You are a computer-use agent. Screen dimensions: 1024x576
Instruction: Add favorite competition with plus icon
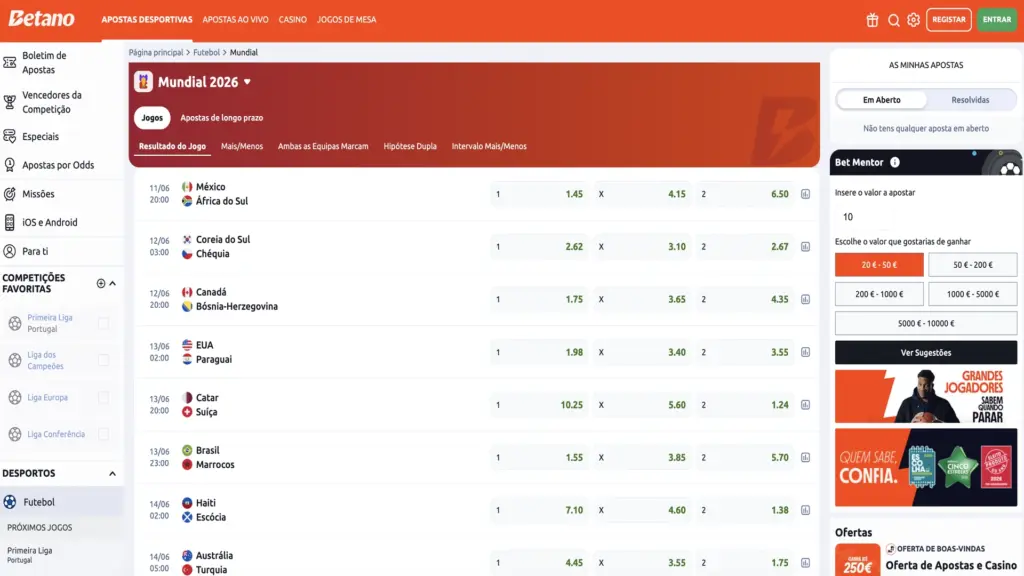101,283
